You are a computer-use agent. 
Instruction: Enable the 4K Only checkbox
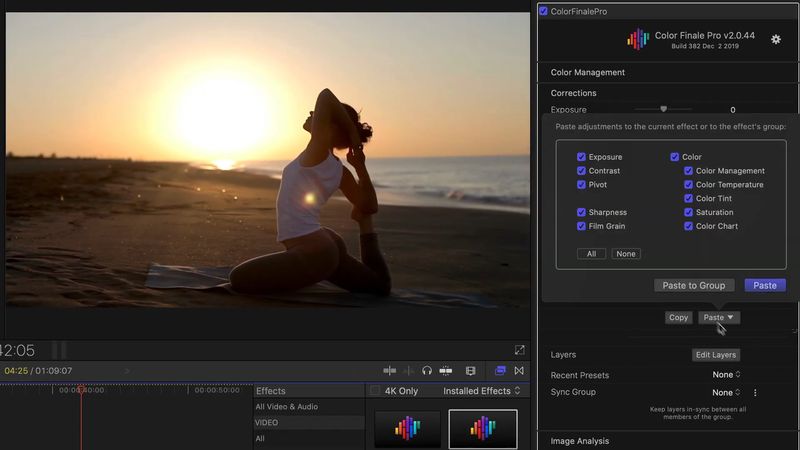[375, 391]
